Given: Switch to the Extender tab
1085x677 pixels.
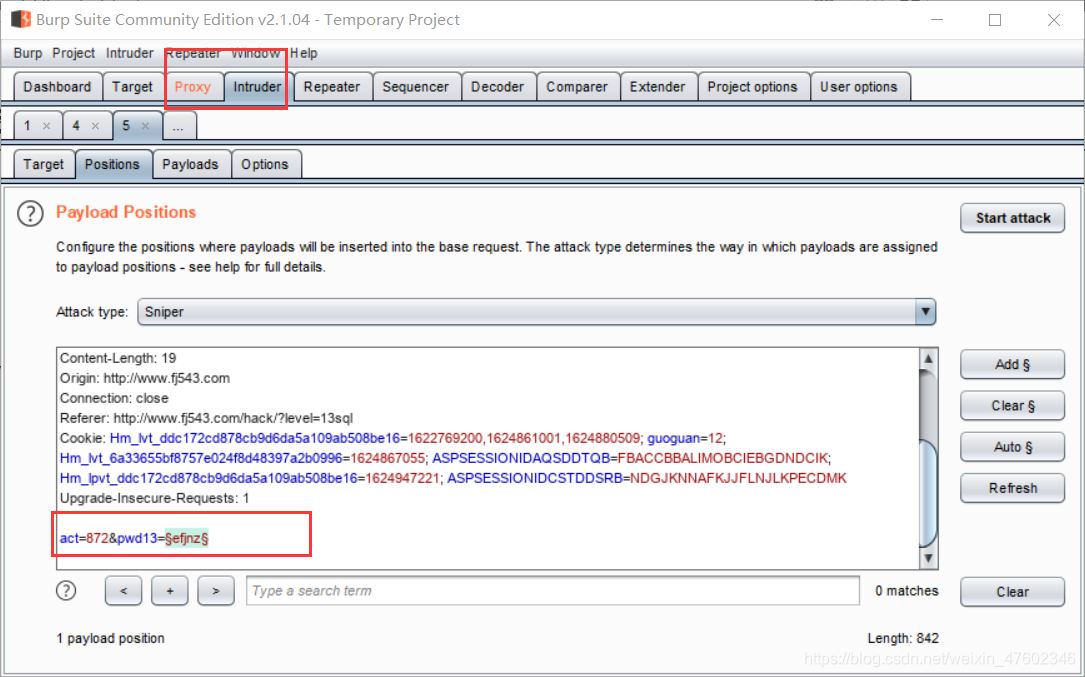Looking at the screenshot, I should (657, 87).
